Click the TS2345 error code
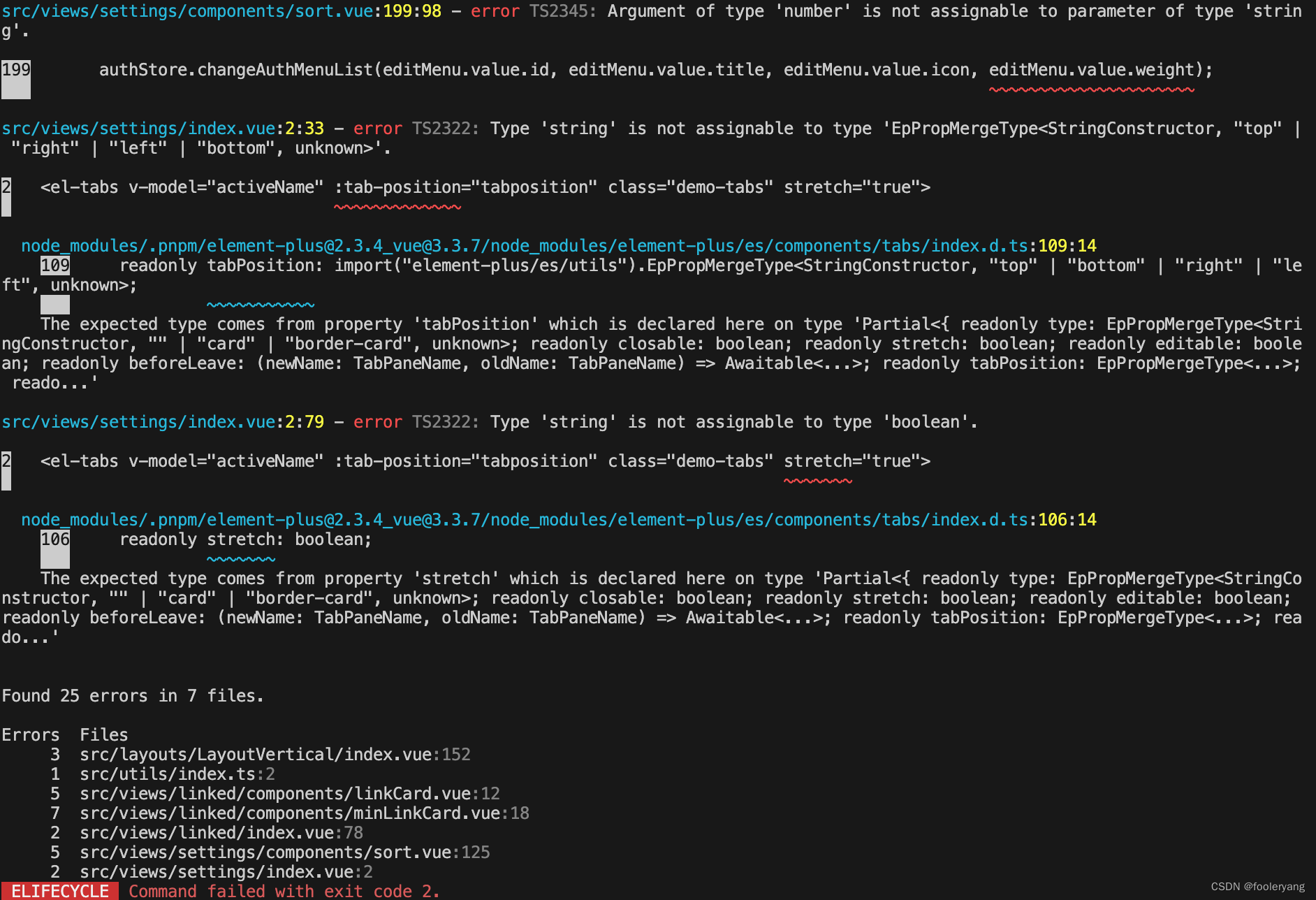 point(563,11)
